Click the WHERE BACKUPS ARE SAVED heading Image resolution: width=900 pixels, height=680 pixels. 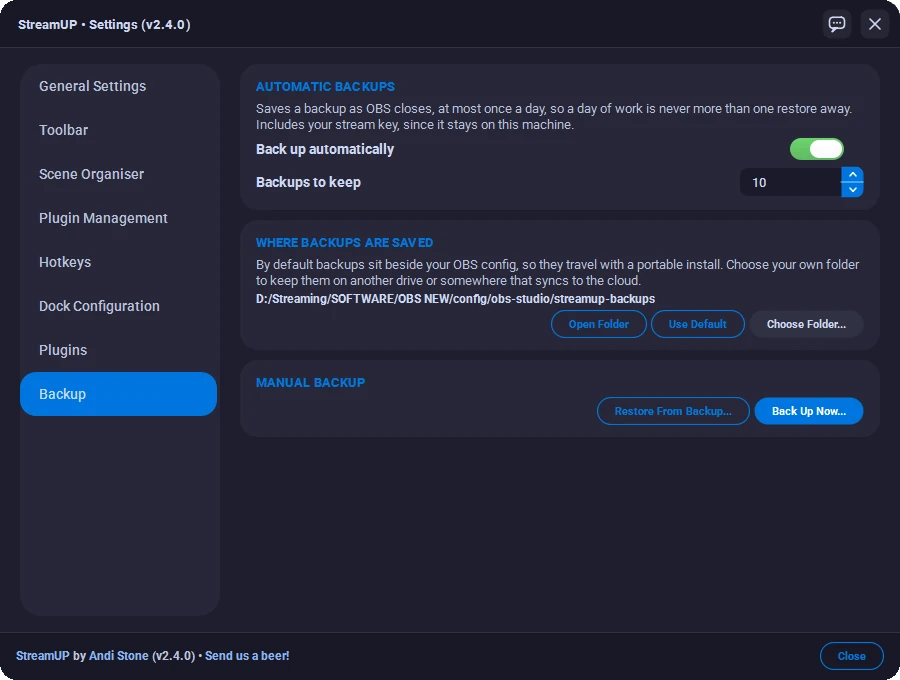[344, 243]
